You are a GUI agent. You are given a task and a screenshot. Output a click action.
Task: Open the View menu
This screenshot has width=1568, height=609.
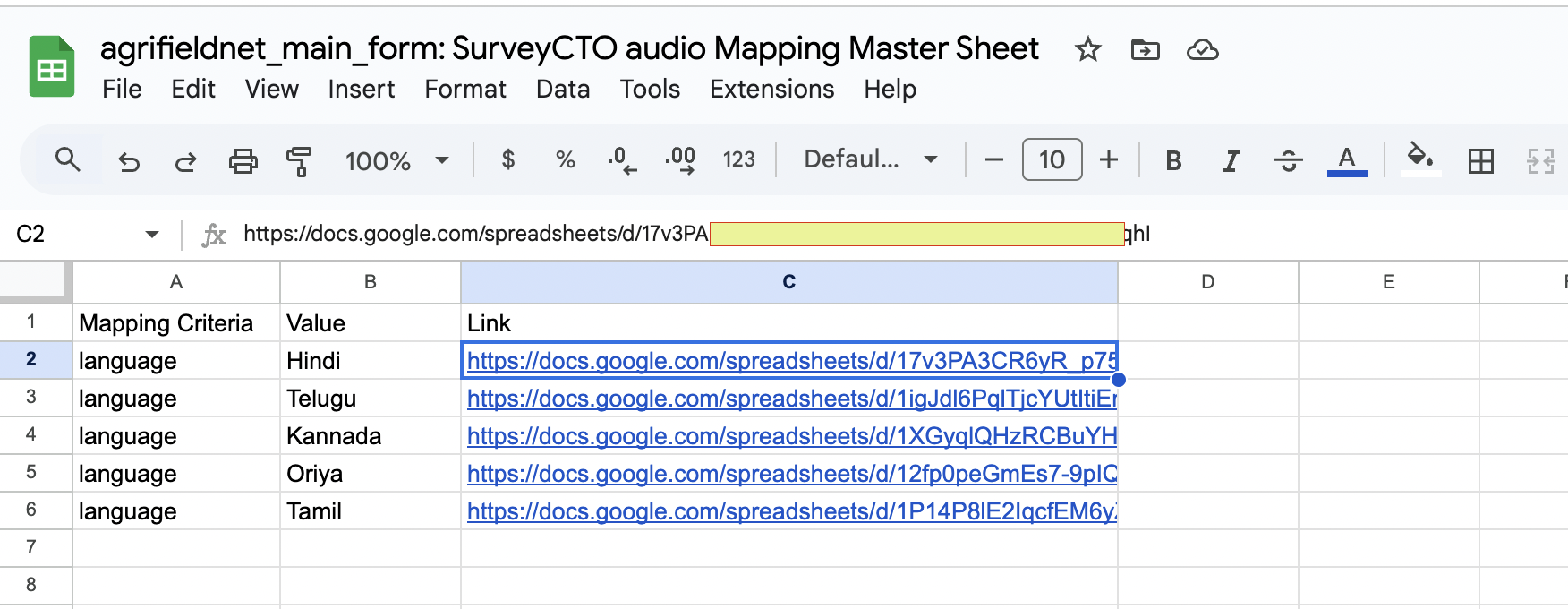click(x=271, y=89)
